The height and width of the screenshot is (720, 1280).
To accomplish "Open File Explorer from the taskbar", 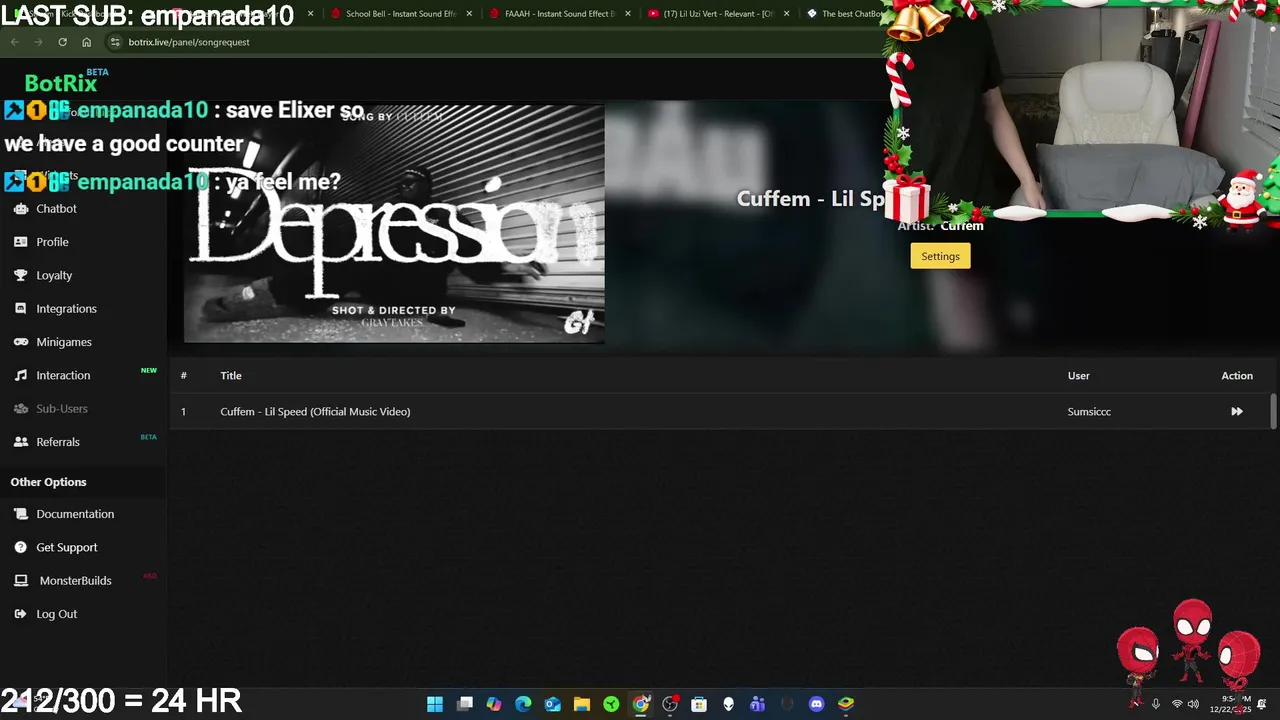I will coord(582,704).
